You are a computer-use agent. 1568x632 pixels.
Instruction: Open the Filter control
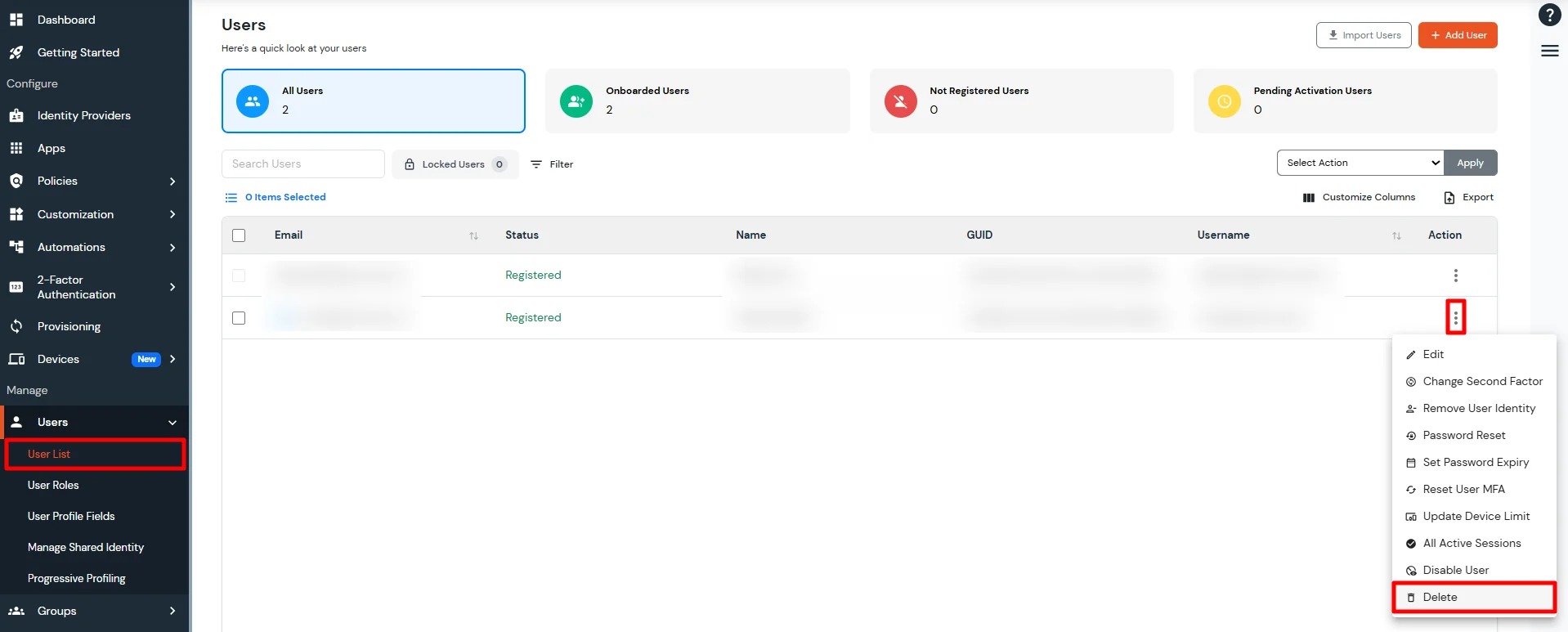[x=552, y=164]
